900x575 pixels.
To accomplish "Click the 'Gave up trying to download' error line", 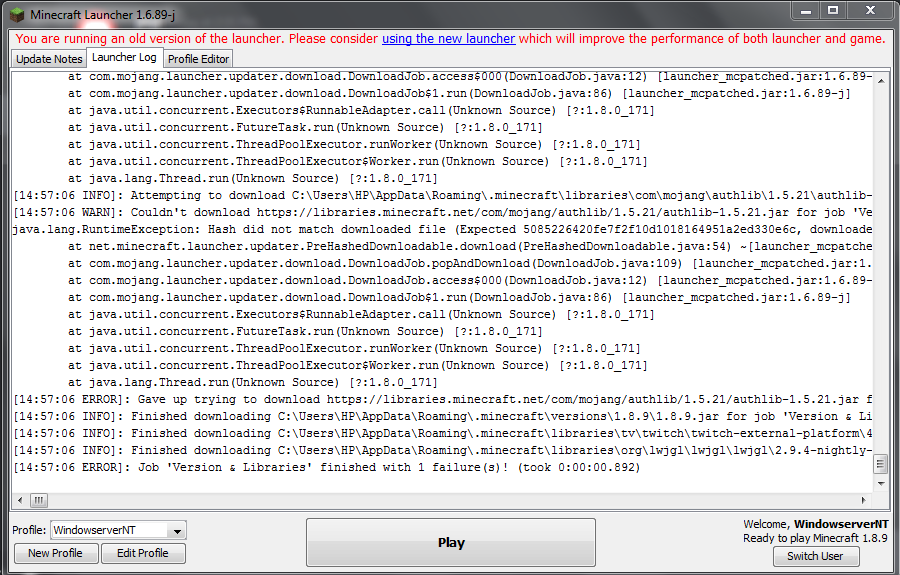I will (443, 399).
